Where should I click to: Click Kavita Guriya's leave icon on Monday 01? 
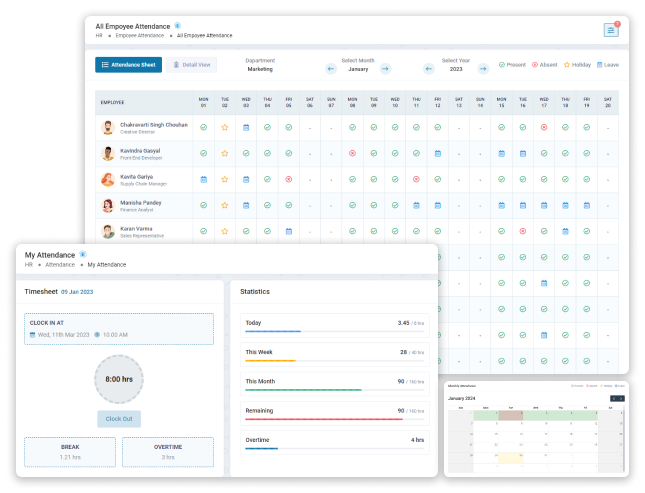click(x=203, y=179)
